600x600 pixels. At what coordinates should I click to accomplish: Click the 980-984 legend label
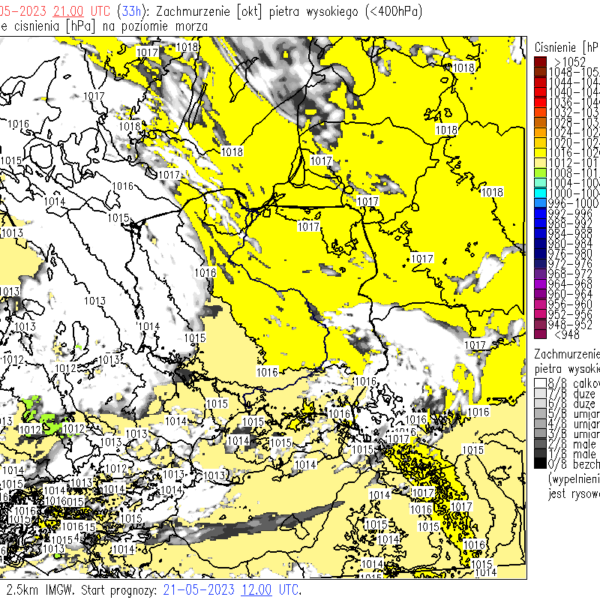570,244
